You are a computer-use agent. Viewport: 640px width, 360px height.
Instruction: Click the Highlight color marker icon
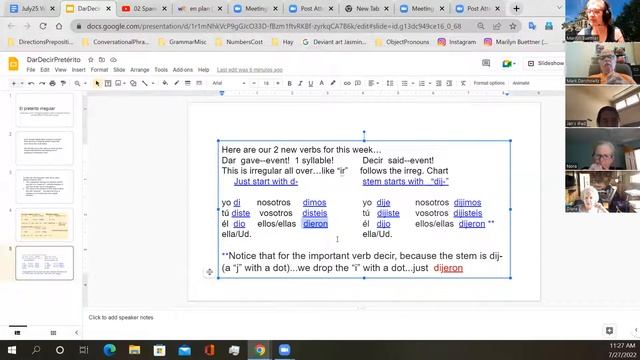pos(333,83)
